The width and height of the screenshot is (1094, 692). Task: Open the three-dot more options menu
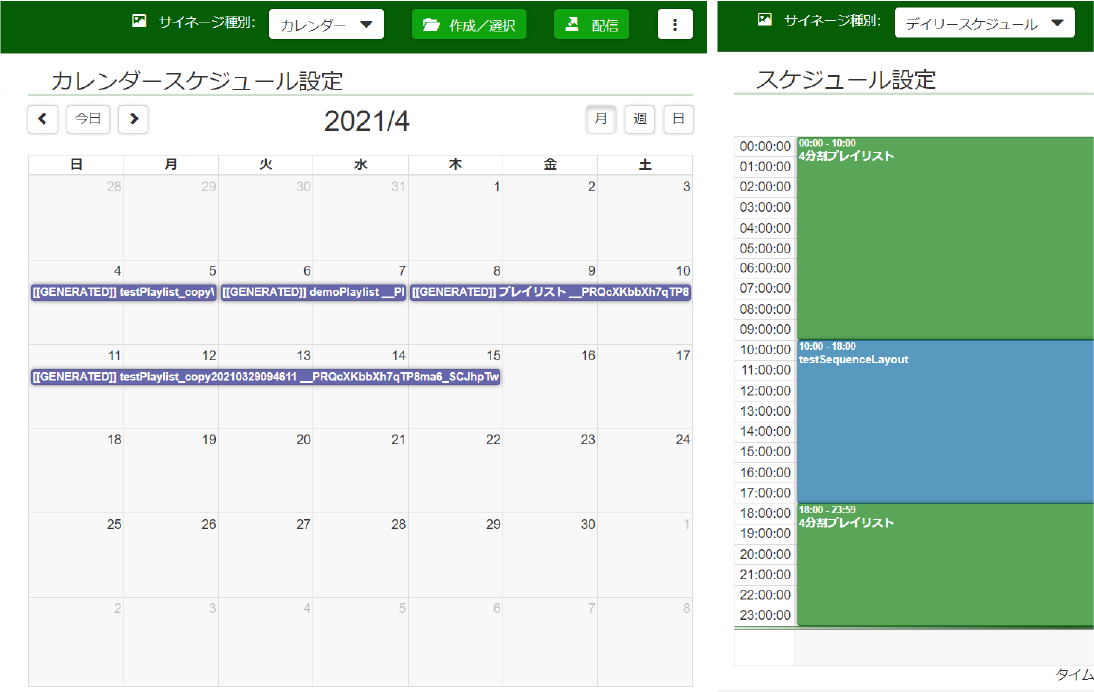tap(675, 25)
